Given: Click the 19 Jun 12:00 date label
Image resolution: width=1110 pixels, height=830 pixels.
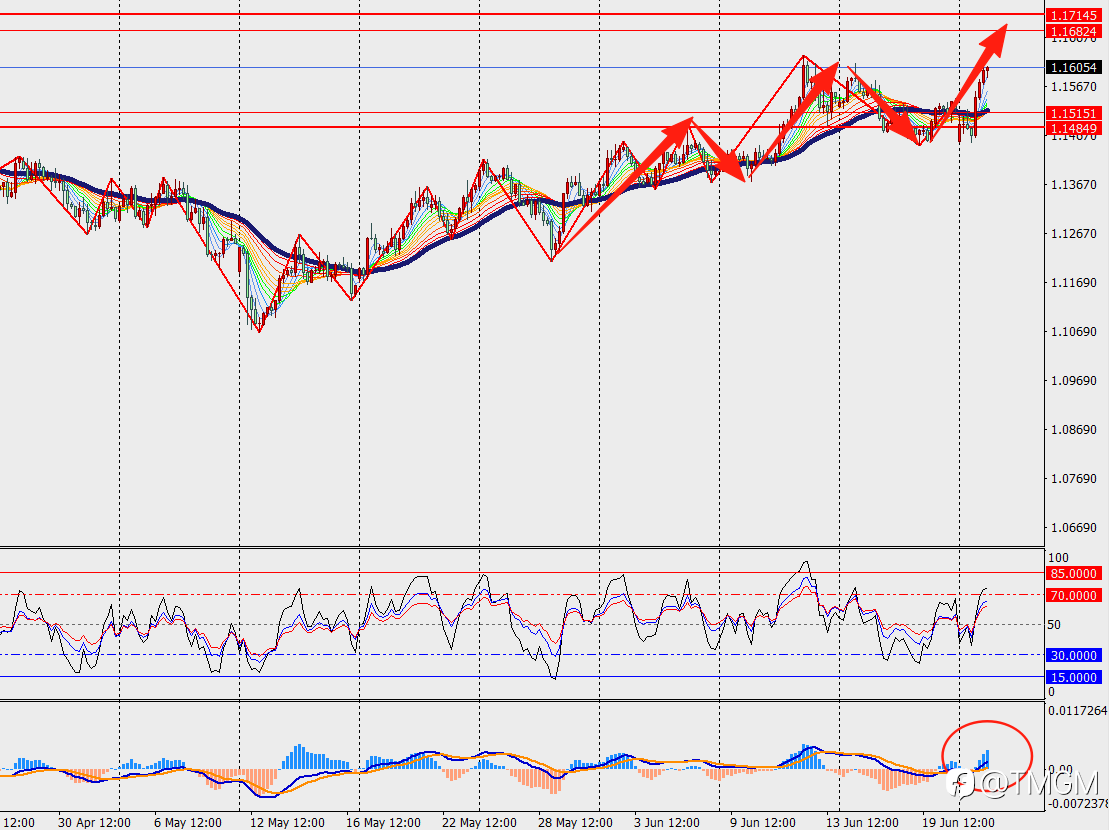Looking at the screenshot, I should click(x=958, y=822).
